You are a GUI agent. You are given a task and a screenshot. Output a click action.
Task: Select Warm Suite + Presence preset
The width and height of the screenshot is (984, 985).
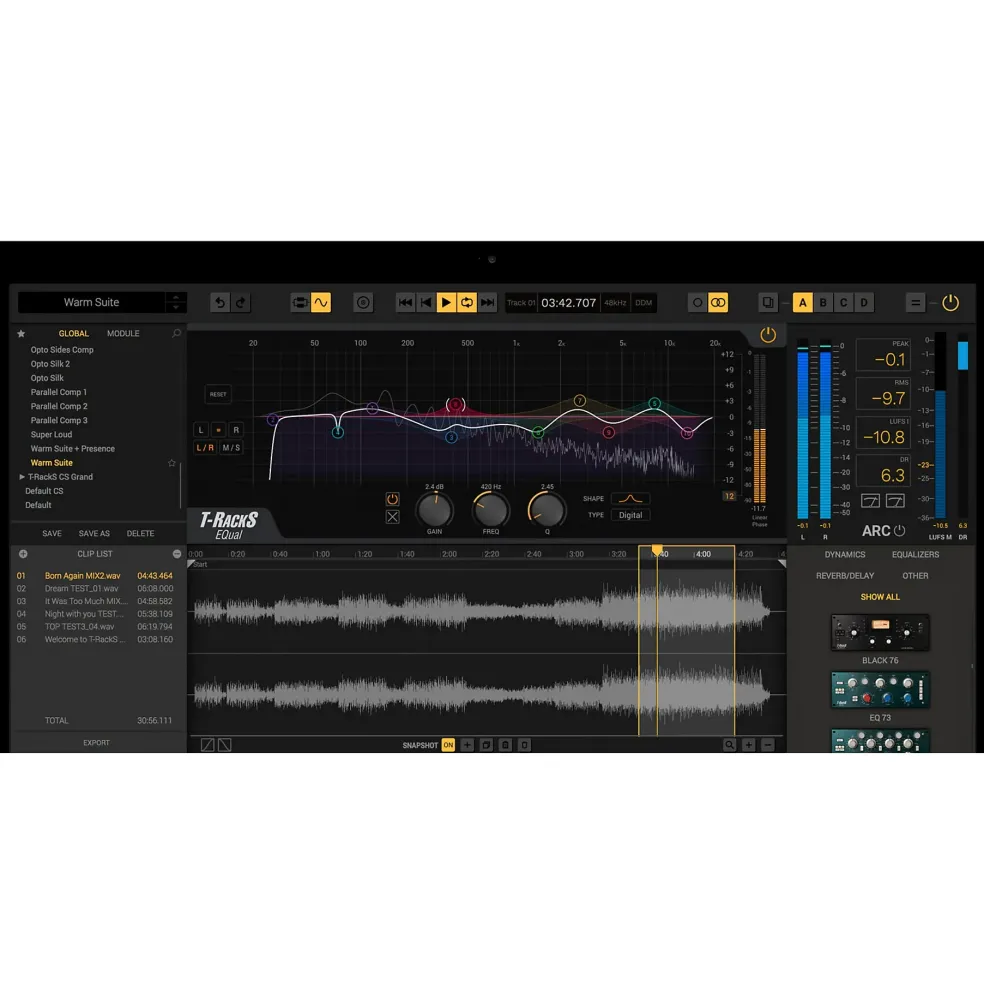pos(73,449)
